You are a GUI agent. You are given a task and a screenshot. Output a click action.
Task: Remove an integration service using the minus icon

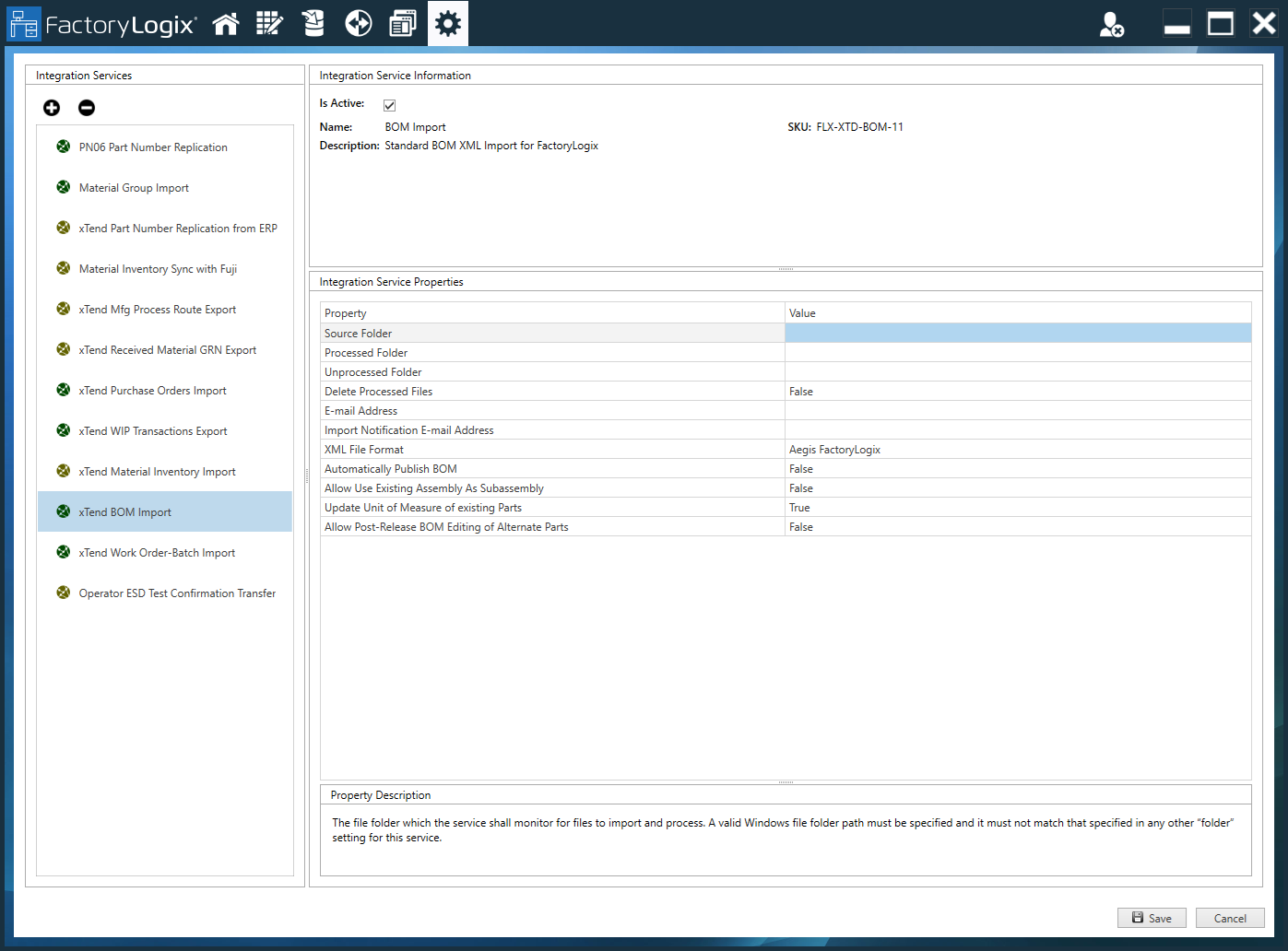point(86,108)
